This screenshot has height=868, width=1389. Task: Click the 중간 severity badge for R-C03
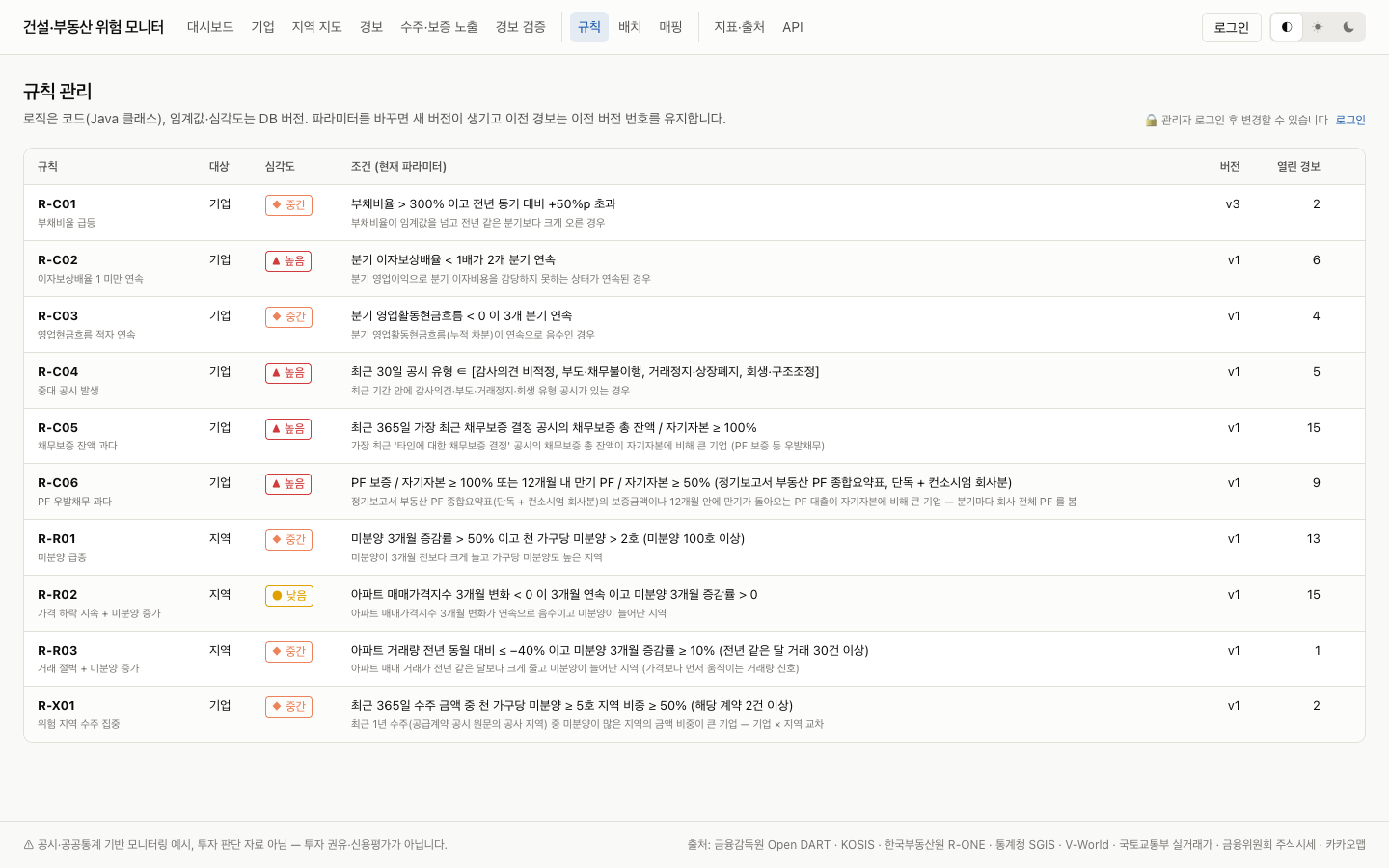coord(288,316)
